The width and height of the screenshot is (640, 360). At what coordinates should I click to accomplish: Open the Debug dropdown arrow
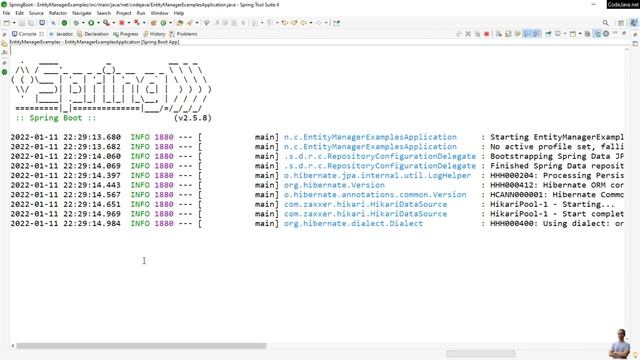click(x=83, y=23)
